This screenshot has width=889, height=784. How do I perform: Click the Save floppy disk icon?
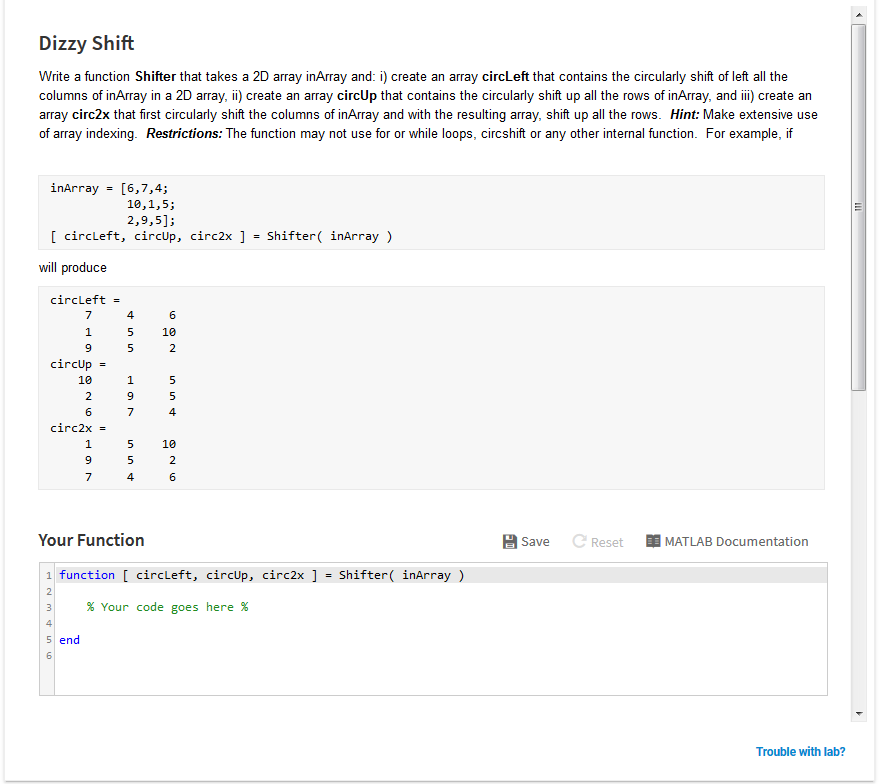[x=509, y=542]
